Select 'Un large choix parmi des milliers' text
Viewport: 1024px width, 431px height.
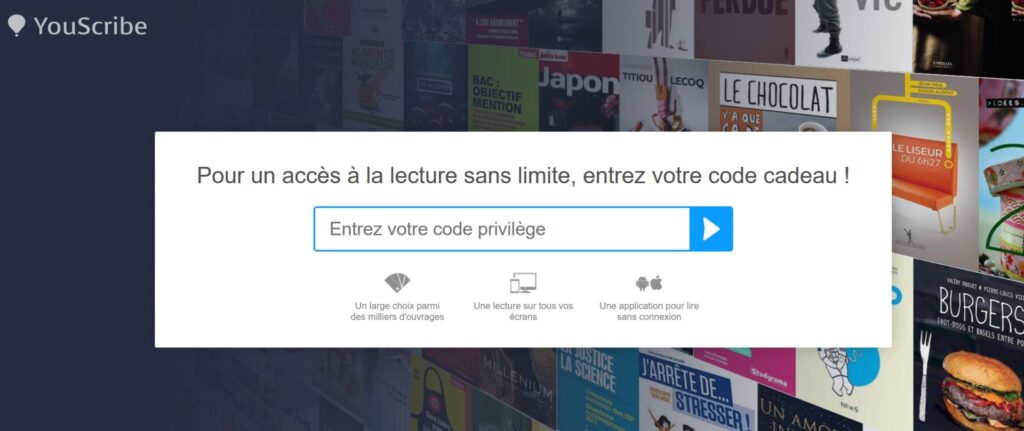(397, 311)
